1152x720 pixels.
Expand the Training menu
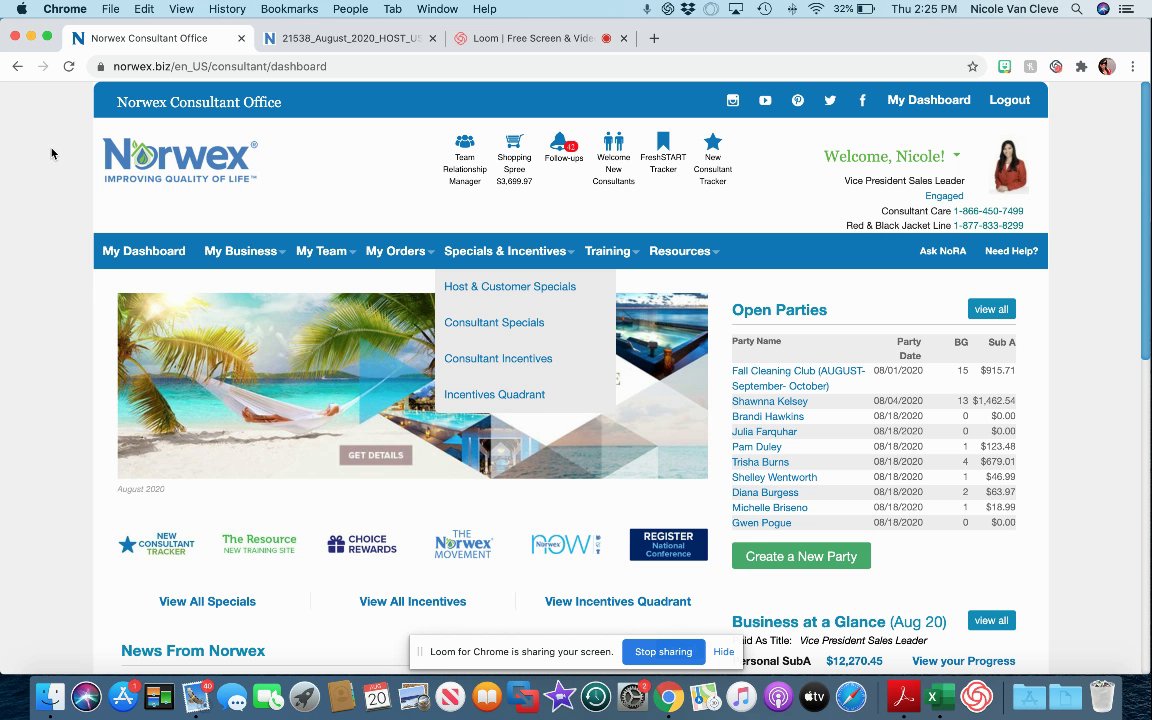click(611, 251)
